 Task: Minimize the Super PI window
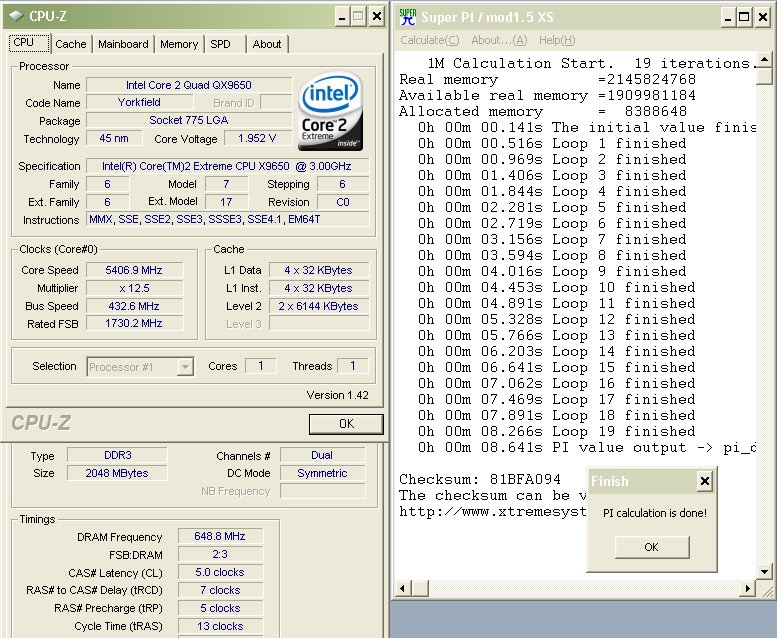click(x=727, y=17)
